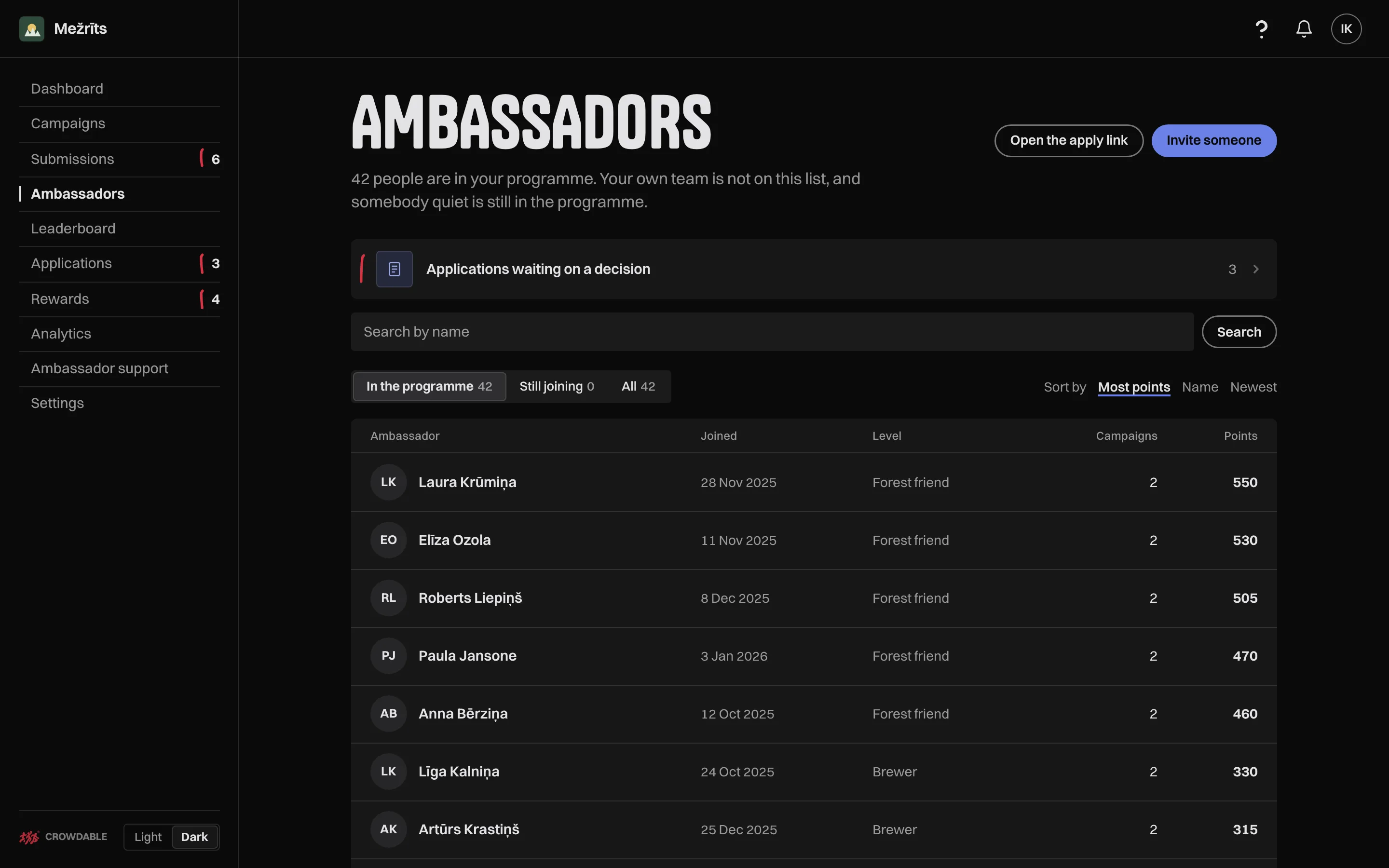Click Paula Jansone's PJ avatar
This screenshot has width=1389, height=868.
pos(389,656)
